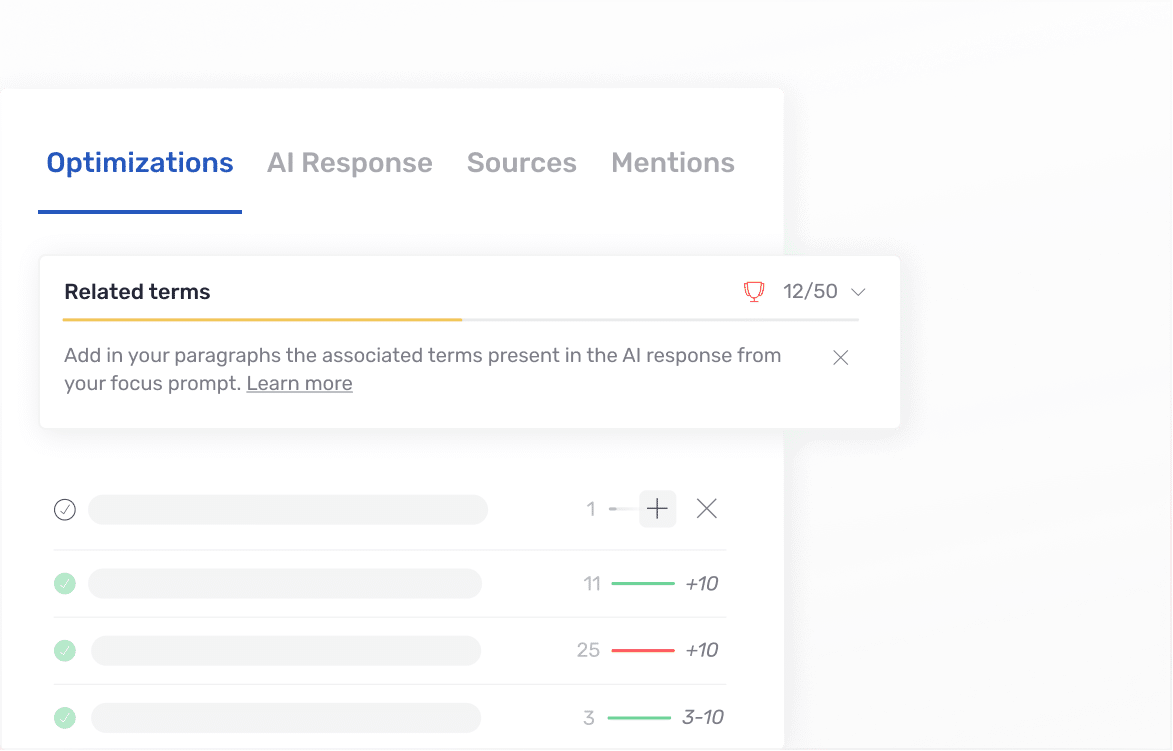Image resolution: width=1173 pixels, height=751 pixels.
Task: Toggle the green check on the second term
Action: point(65,583)
